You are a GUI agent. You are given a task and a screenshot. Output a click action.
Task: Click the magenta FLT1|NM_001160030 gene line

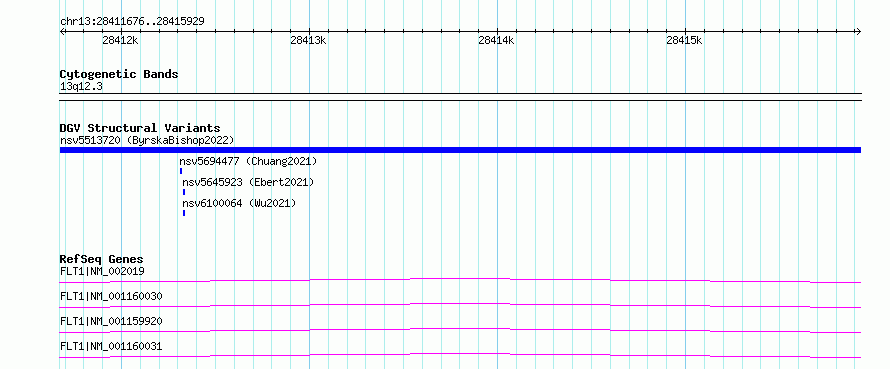pos(460,304)
